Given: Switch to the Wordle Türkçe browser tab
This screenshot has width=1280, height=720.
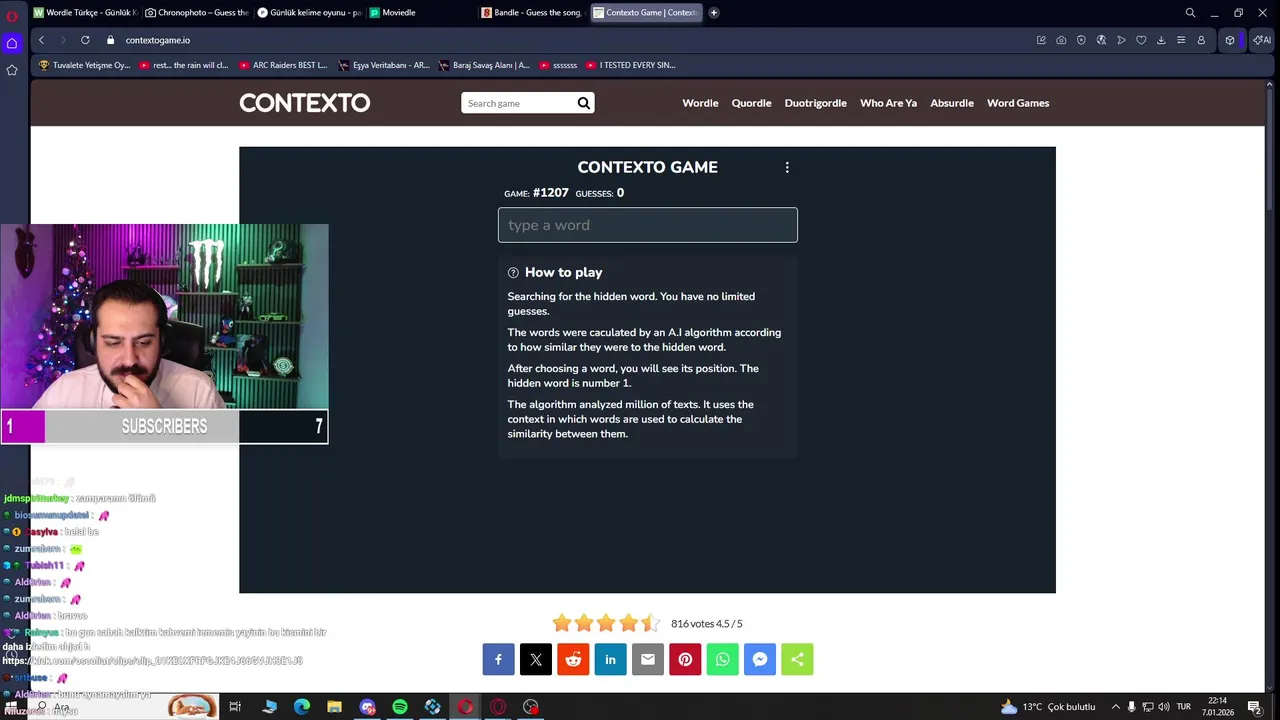Looking at the screenshot, I should [84, 13].
